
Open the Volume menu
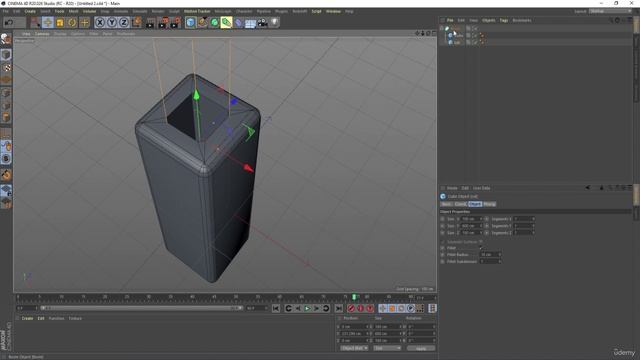(x=89, y=11)
